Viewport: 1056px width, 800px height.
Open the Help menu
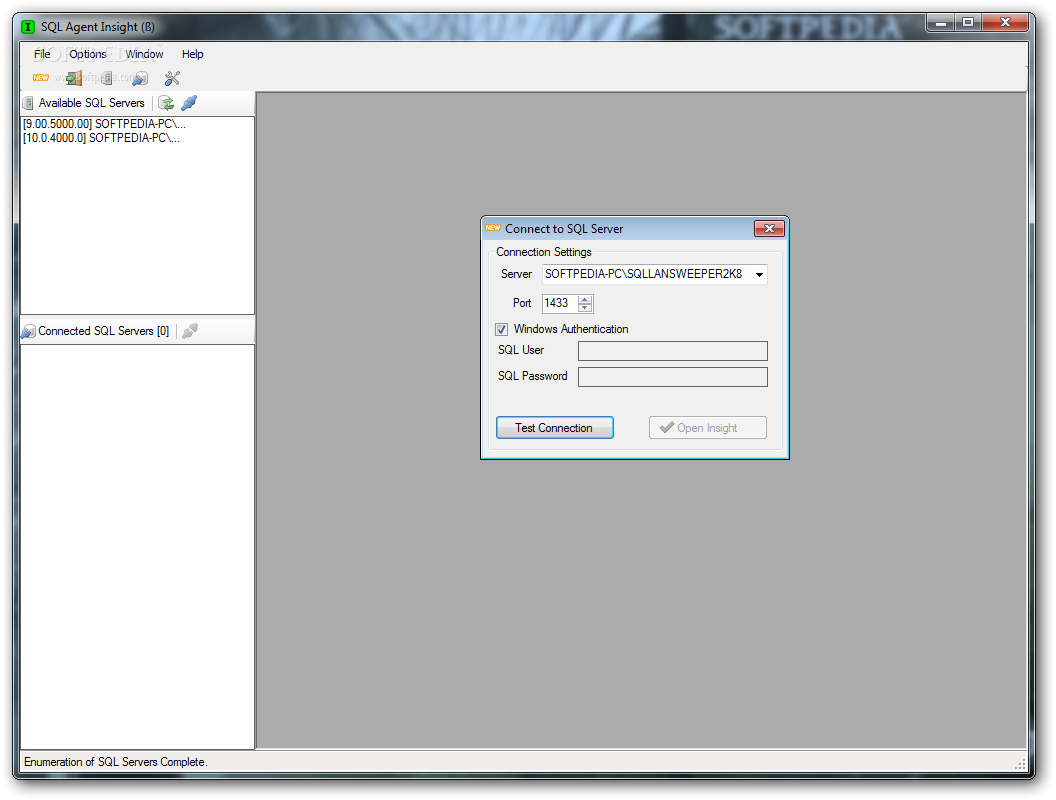193,54
